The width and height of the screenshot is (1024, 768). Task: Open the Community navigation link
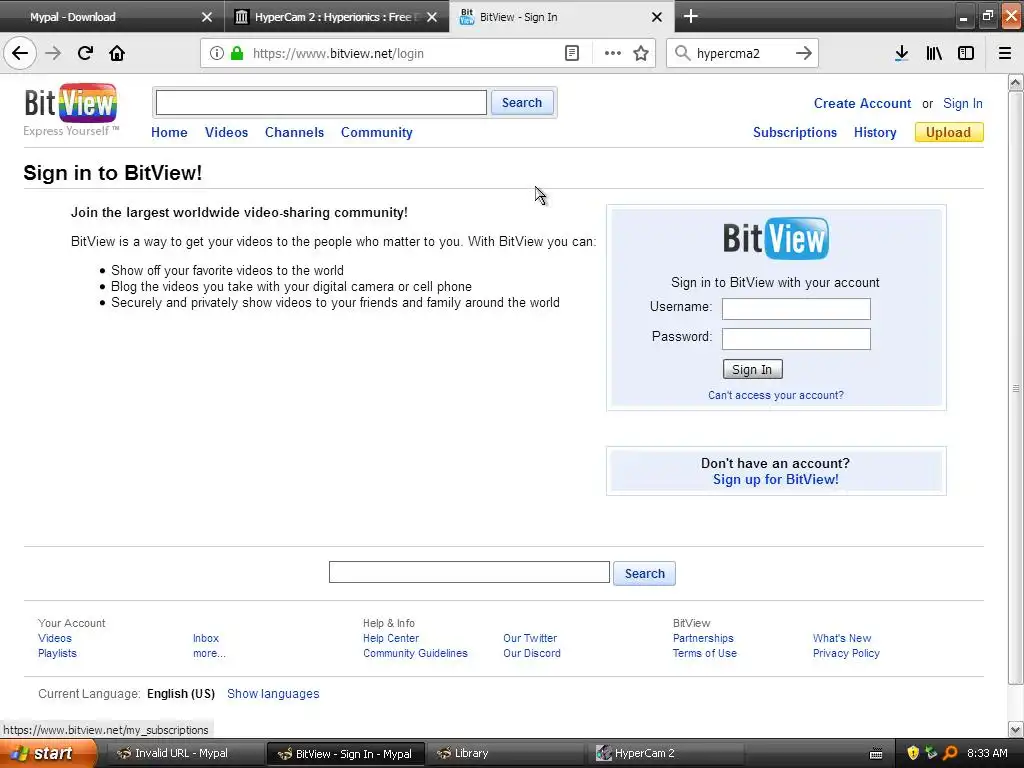pos(377,133)
